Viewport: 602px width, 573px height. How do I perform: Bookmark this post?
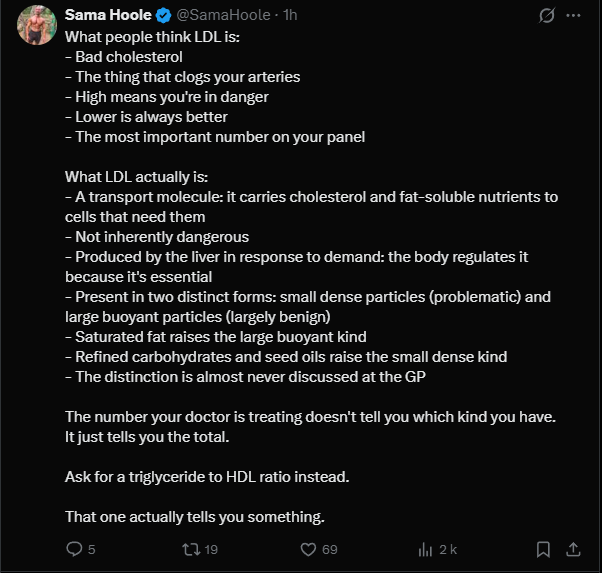pos(542,549)
